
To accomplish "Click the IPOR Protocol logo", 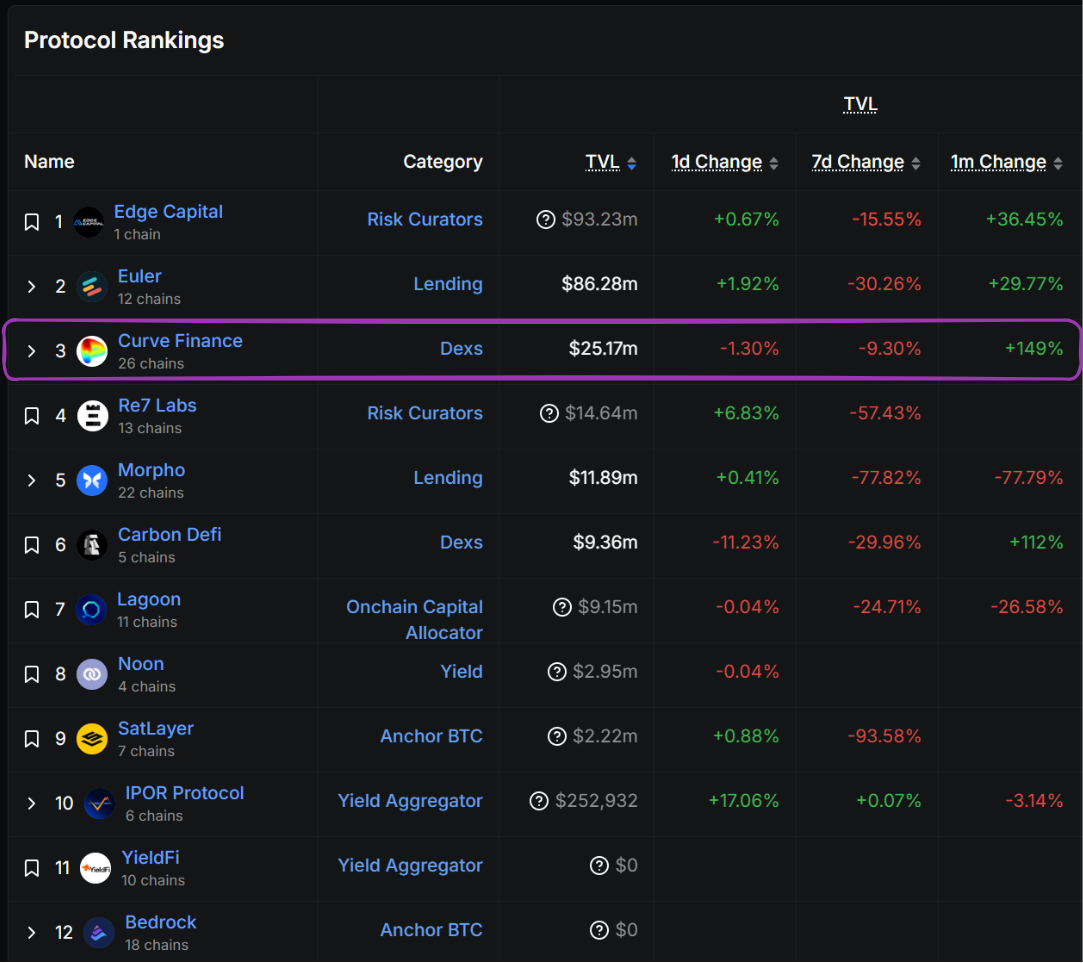I will pyautogui.click(x=99, y=803).
